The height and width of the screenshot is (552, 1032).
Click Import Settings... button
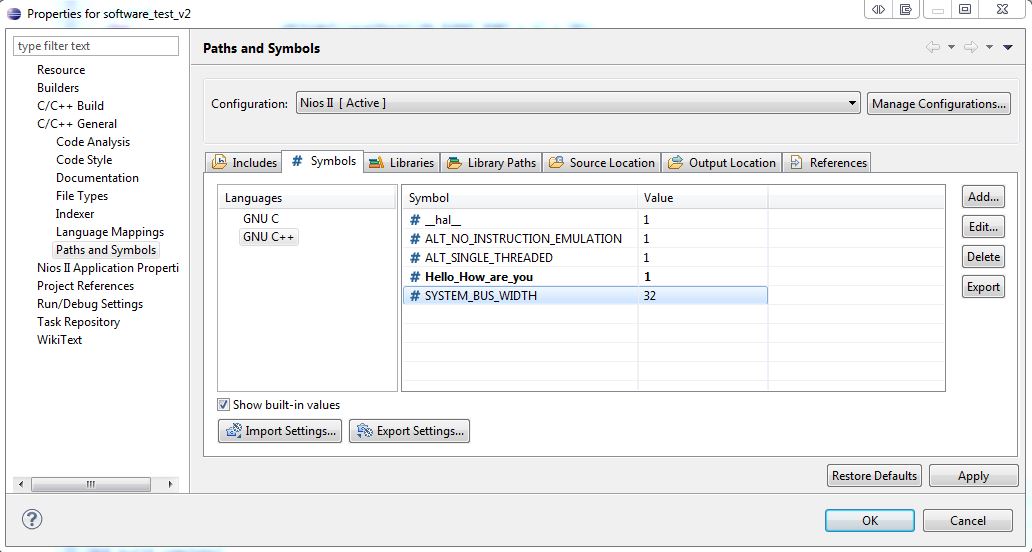(x=280, y=431)
